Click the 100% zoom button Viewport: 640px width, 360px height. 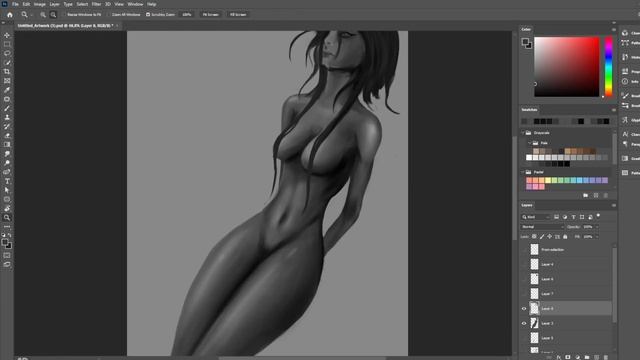(x=187, y=15)
